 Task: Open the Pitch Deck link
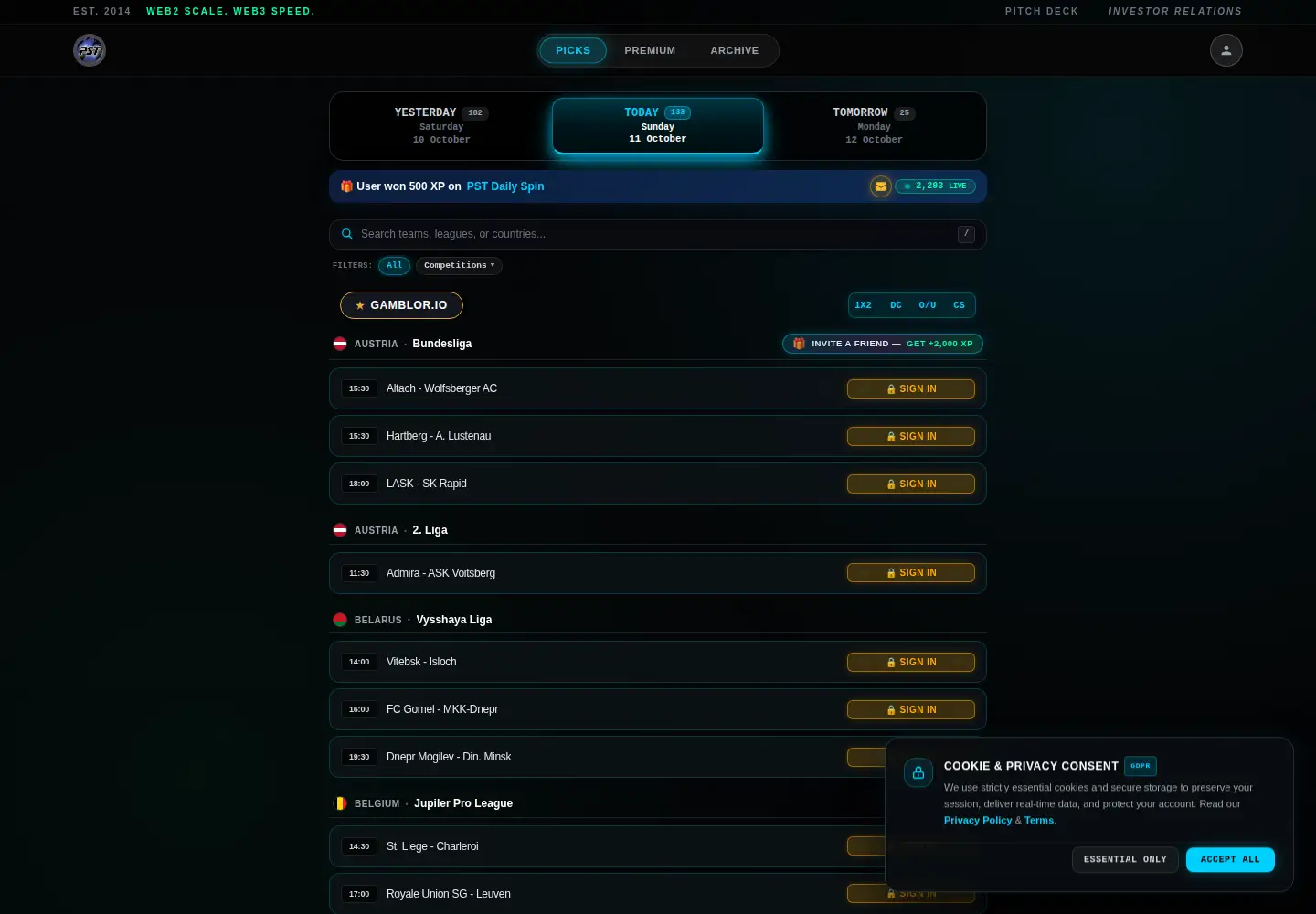[1042, 12]
